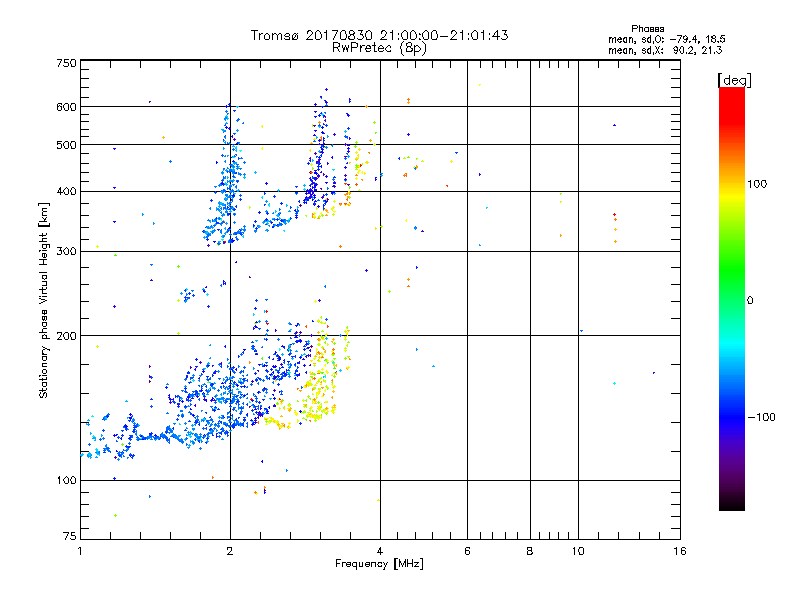Viewport: 800px width, 600px height.
Task: Click the plot title 'Tromsø 20170830 21:00:00-21:01:43'
Action: [x=380, y=35]
